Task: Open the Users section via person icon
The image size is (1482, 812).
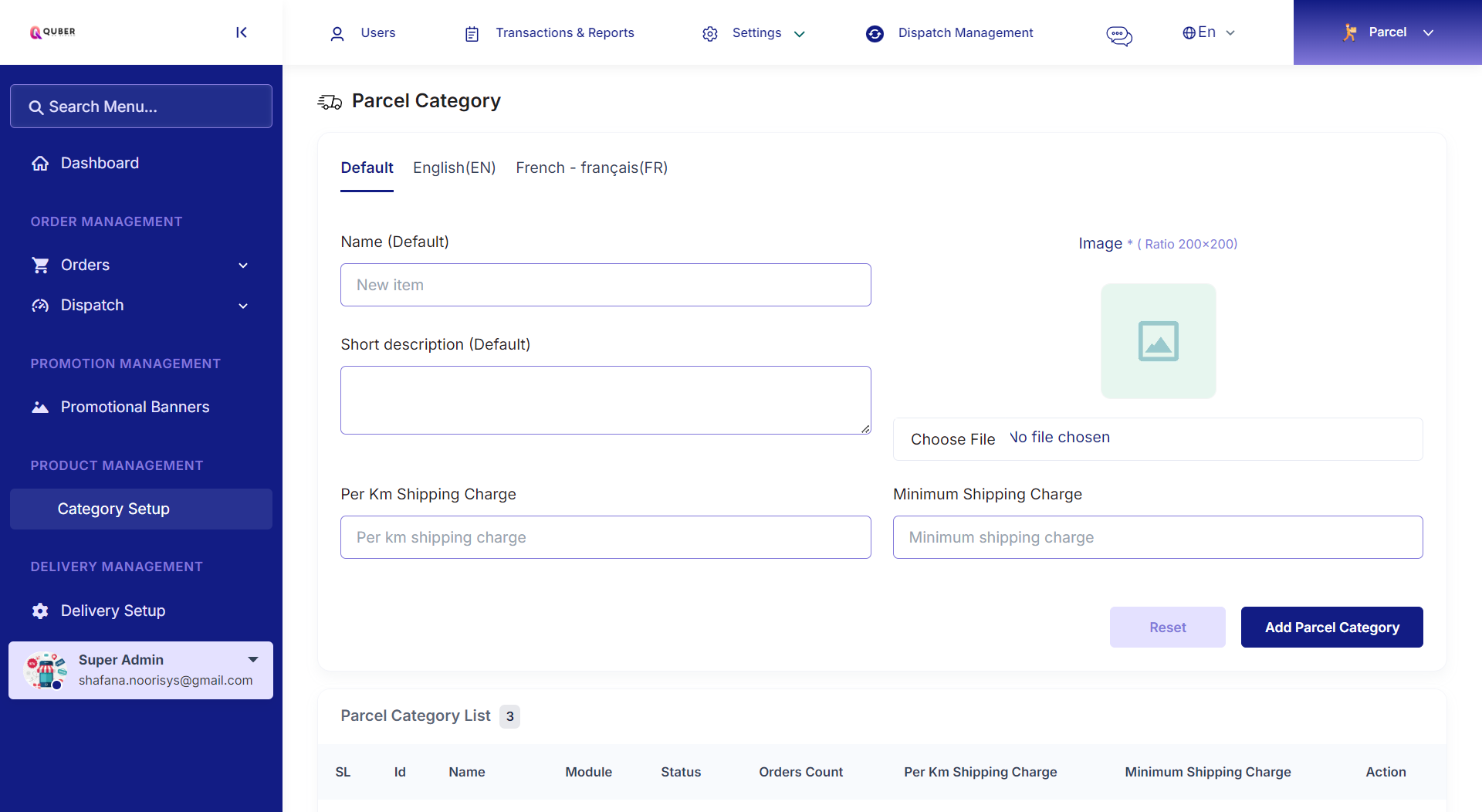Action: point(337,32)
